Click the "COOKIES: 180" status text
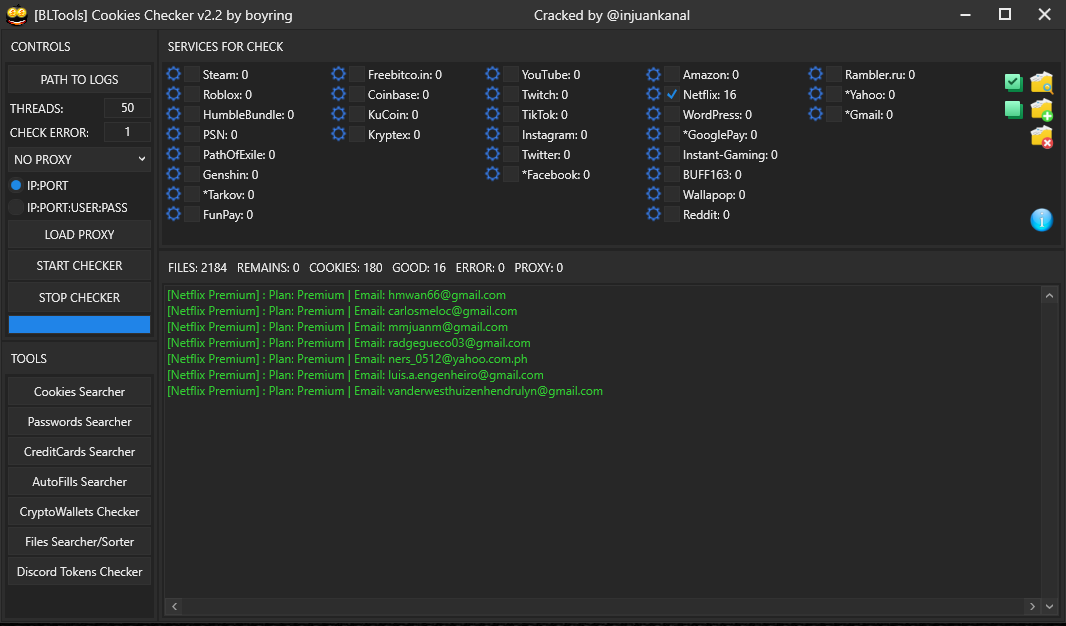 [x=345, y=268]
